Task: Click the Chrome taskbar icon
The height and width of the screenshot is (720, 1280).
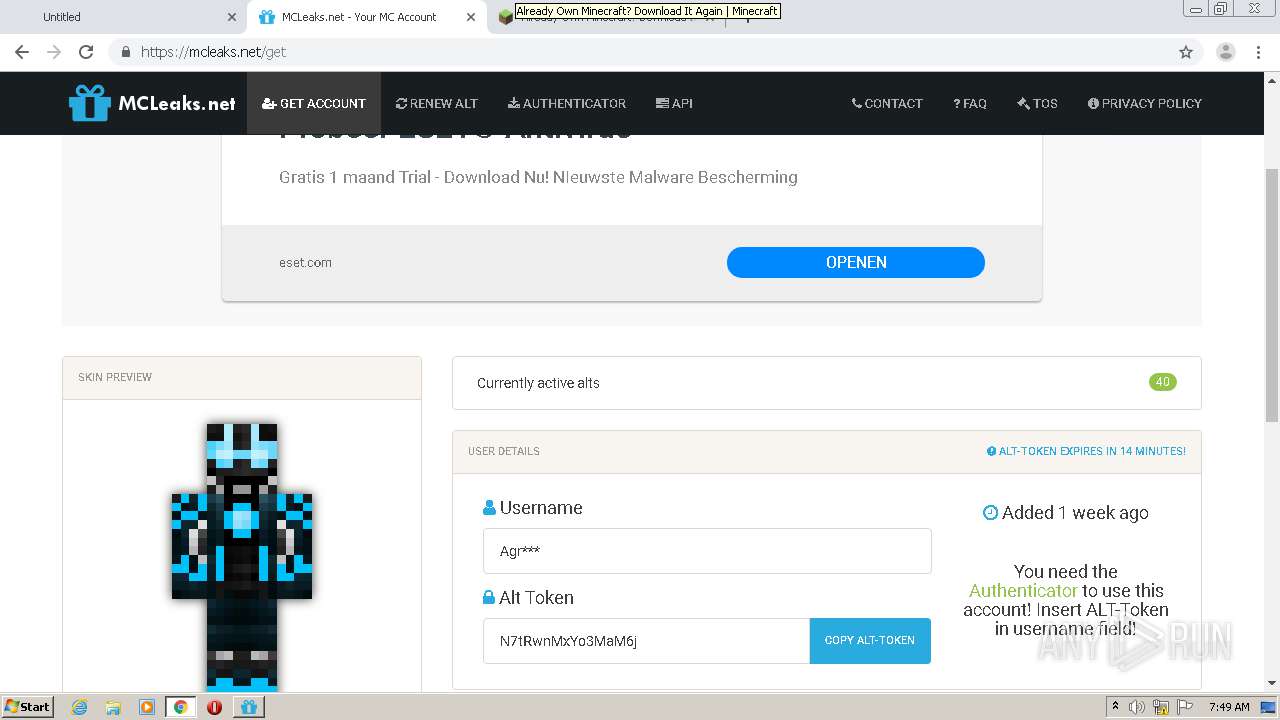Action: [180, 706]
